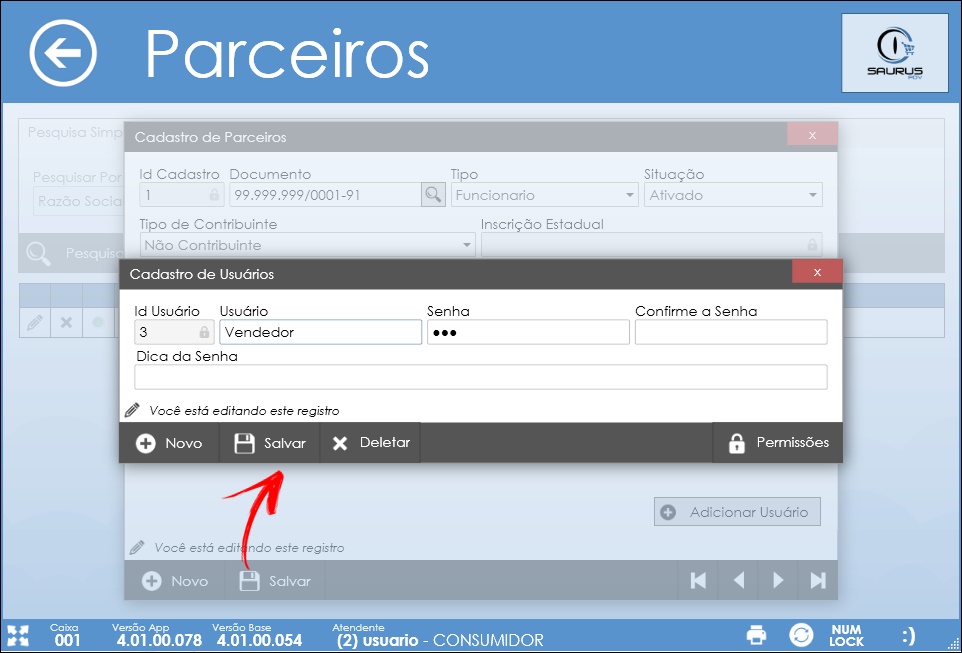
Task: Click the pencil edit icon in the results row
Action: coord(35,322)
